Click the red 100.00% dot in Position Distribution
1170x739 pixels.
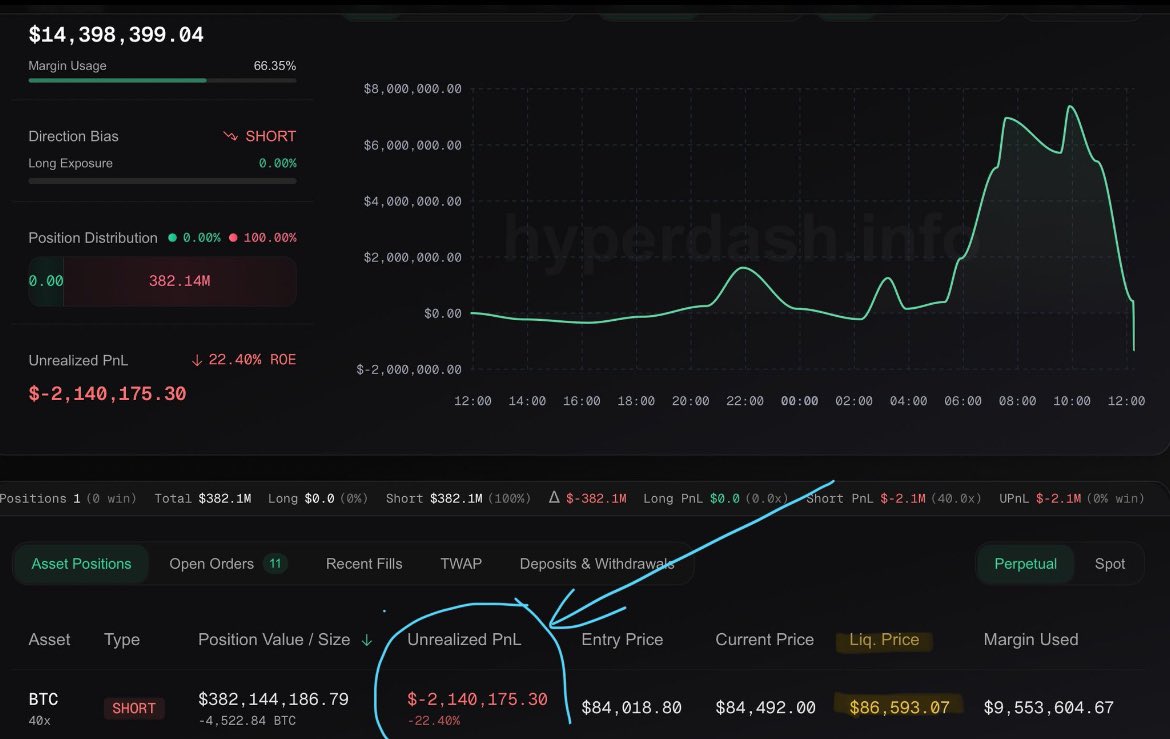(x=235, y=238)
